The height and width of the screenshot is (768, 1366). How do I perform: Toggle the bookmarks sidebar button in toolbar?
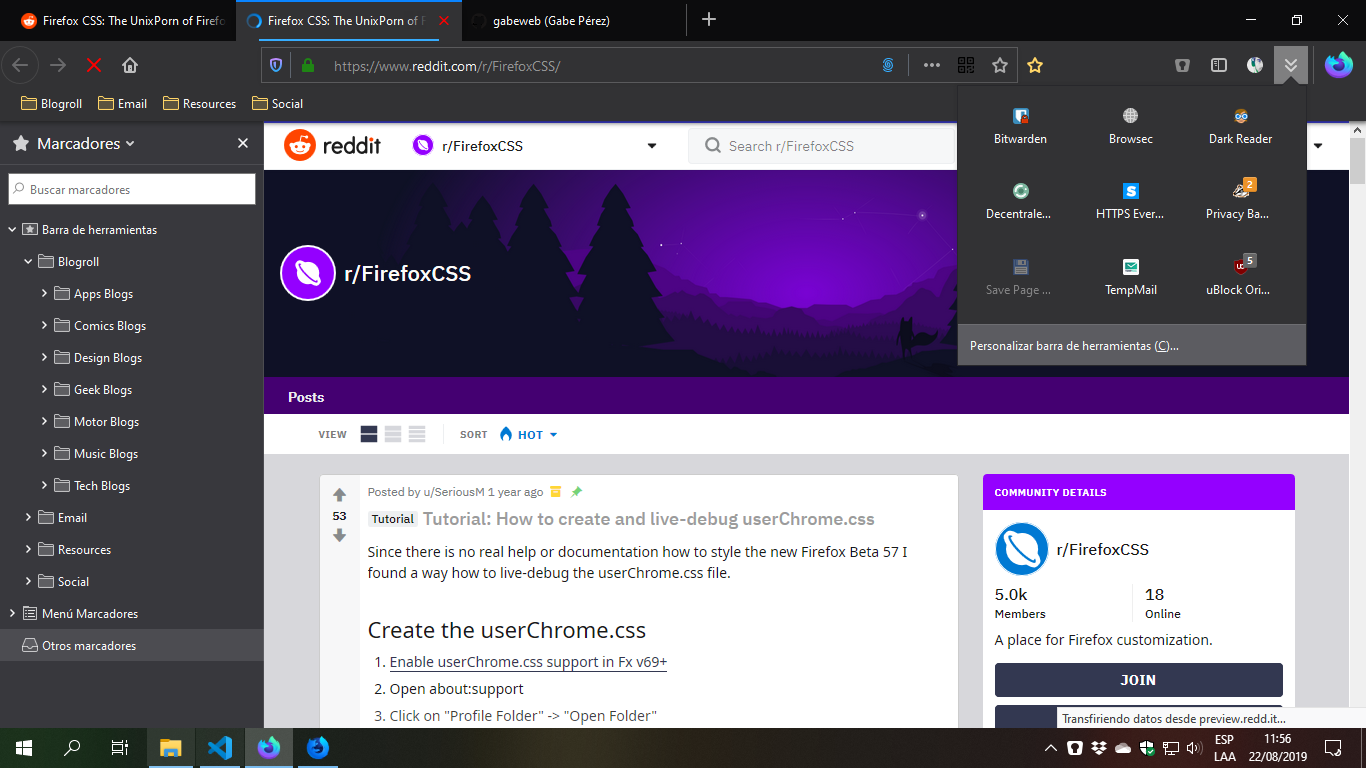click(x=1219, y=65)
